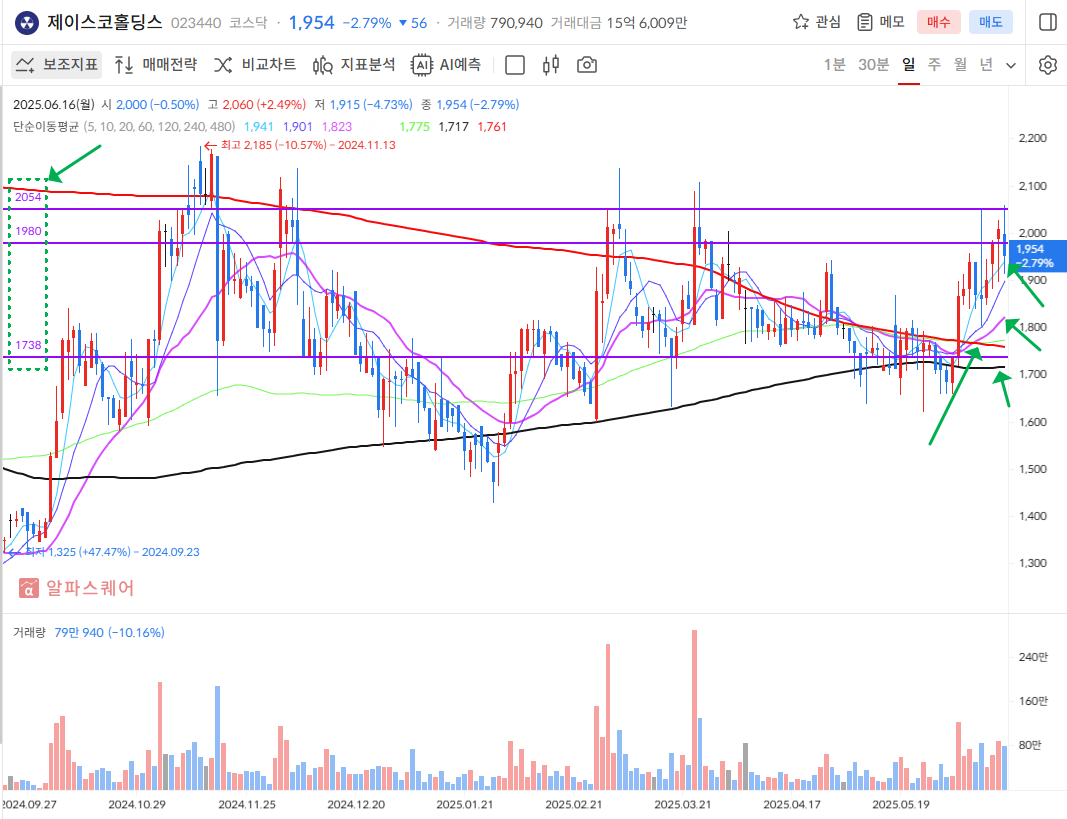Change chart type with candlestick icon
The image size is (1067, 819).
pyautogui.click(x=551, y=65)
